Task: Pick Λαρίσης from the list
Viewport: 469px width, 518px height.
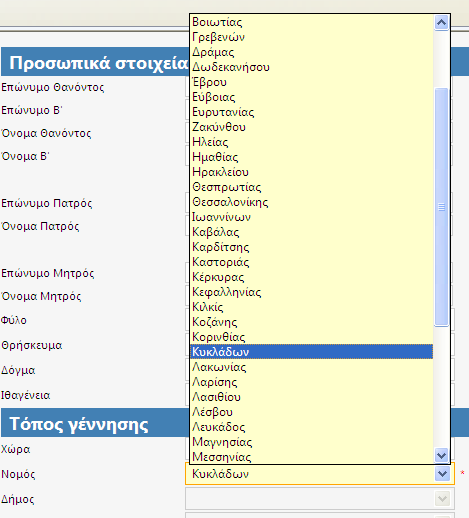Action: point(312,382)
